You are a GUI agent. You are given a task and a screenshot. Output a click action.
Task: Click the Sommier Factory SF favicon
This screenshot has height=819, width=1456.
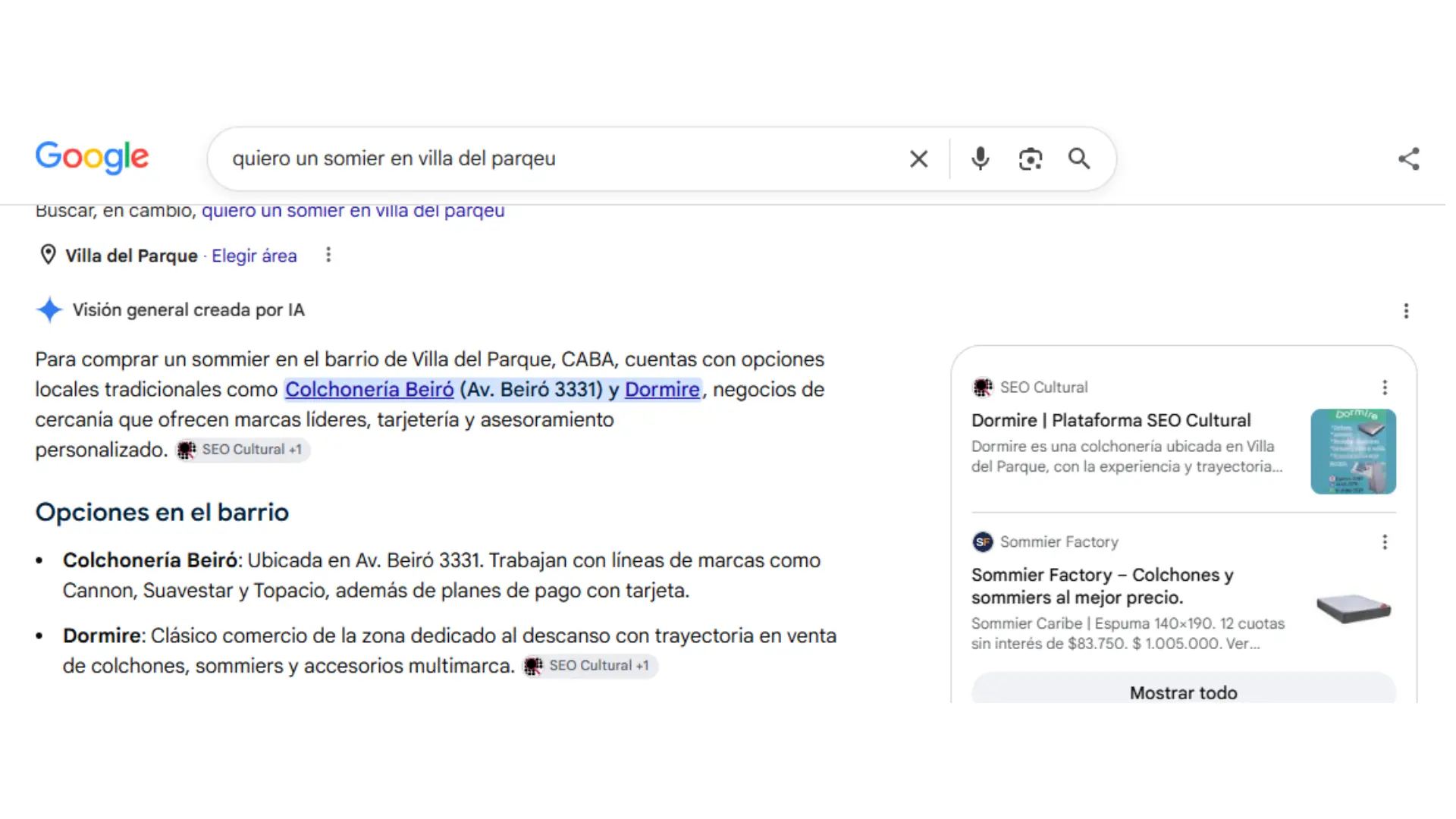983,542
